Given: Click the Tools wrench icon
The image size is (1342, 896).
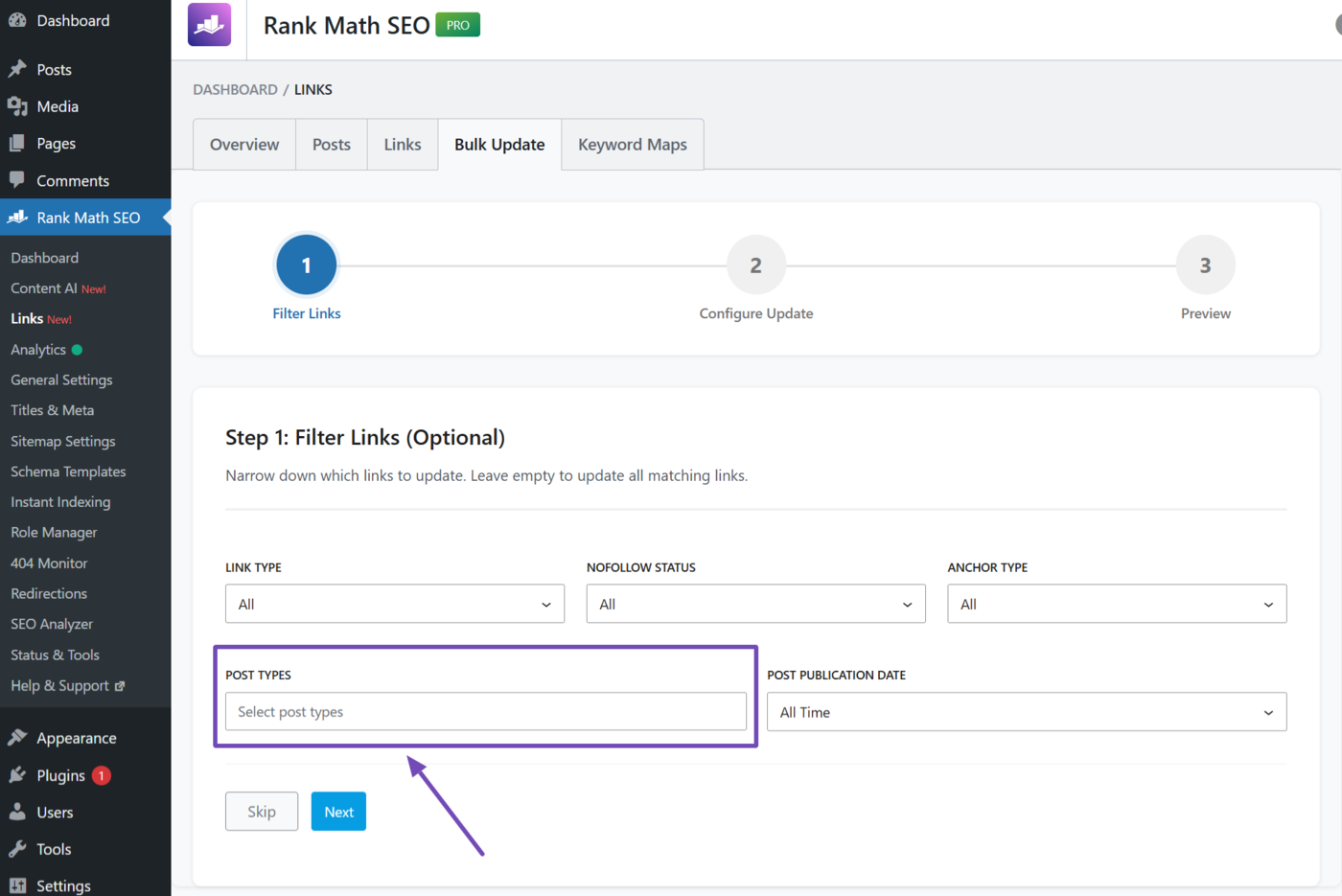Looking at the screenshot, I should pyautogui.click(x=19, y=849).
